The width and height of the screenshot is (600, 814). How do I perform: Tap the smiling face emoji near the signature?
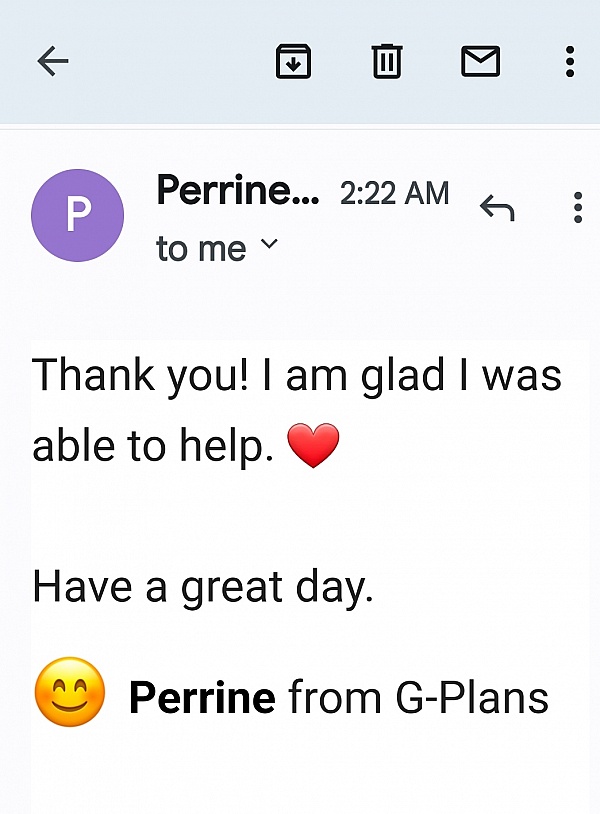[68, 691]
